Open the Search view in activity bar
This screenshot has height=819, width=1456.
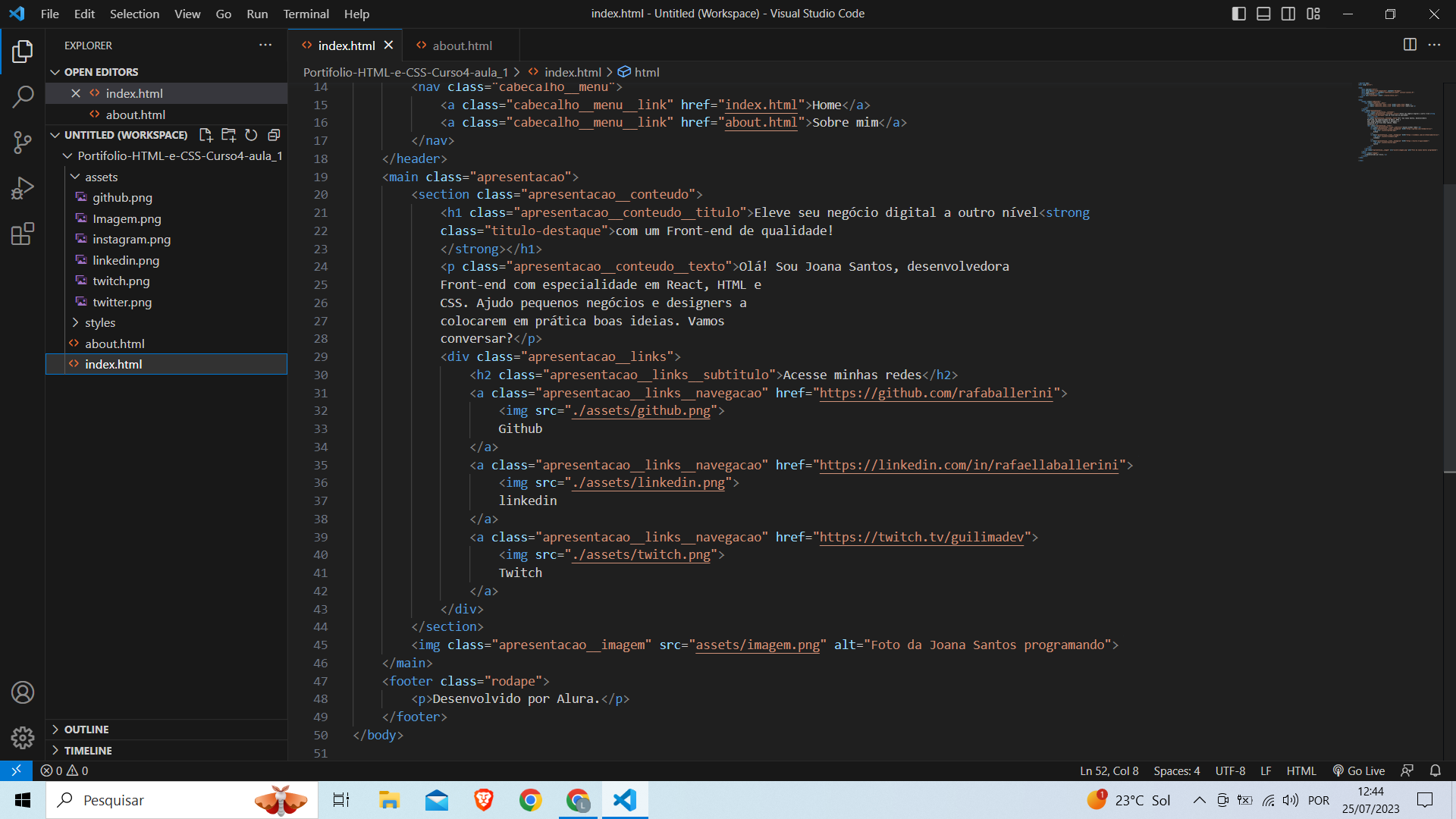click(x=23, y=97)
